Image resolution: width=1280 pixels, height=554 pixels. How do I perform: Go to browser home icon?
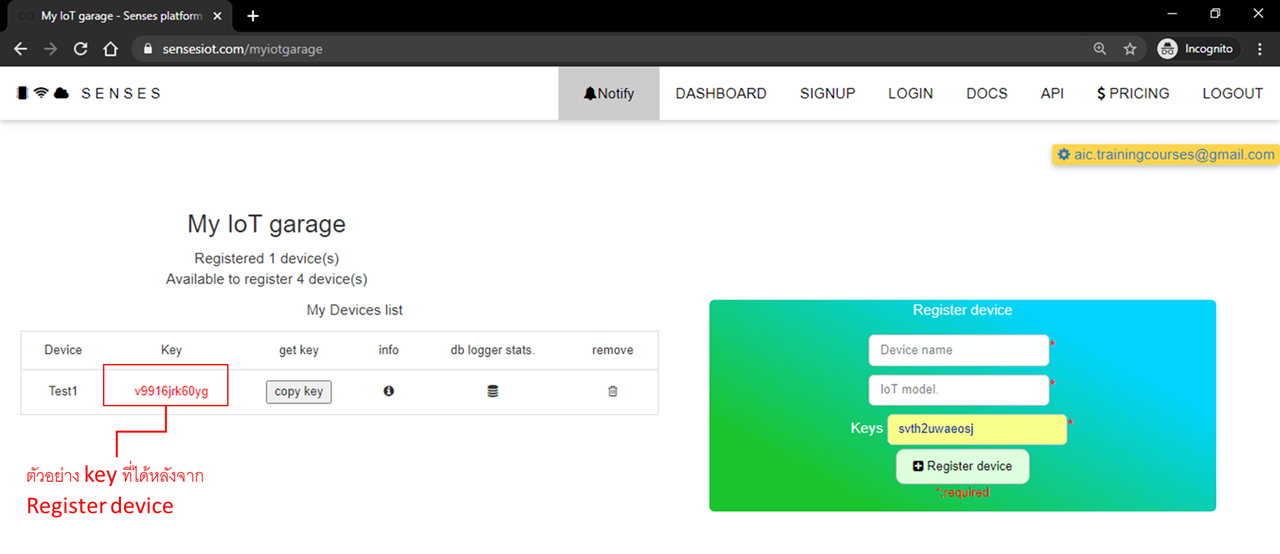click(110, 49)
